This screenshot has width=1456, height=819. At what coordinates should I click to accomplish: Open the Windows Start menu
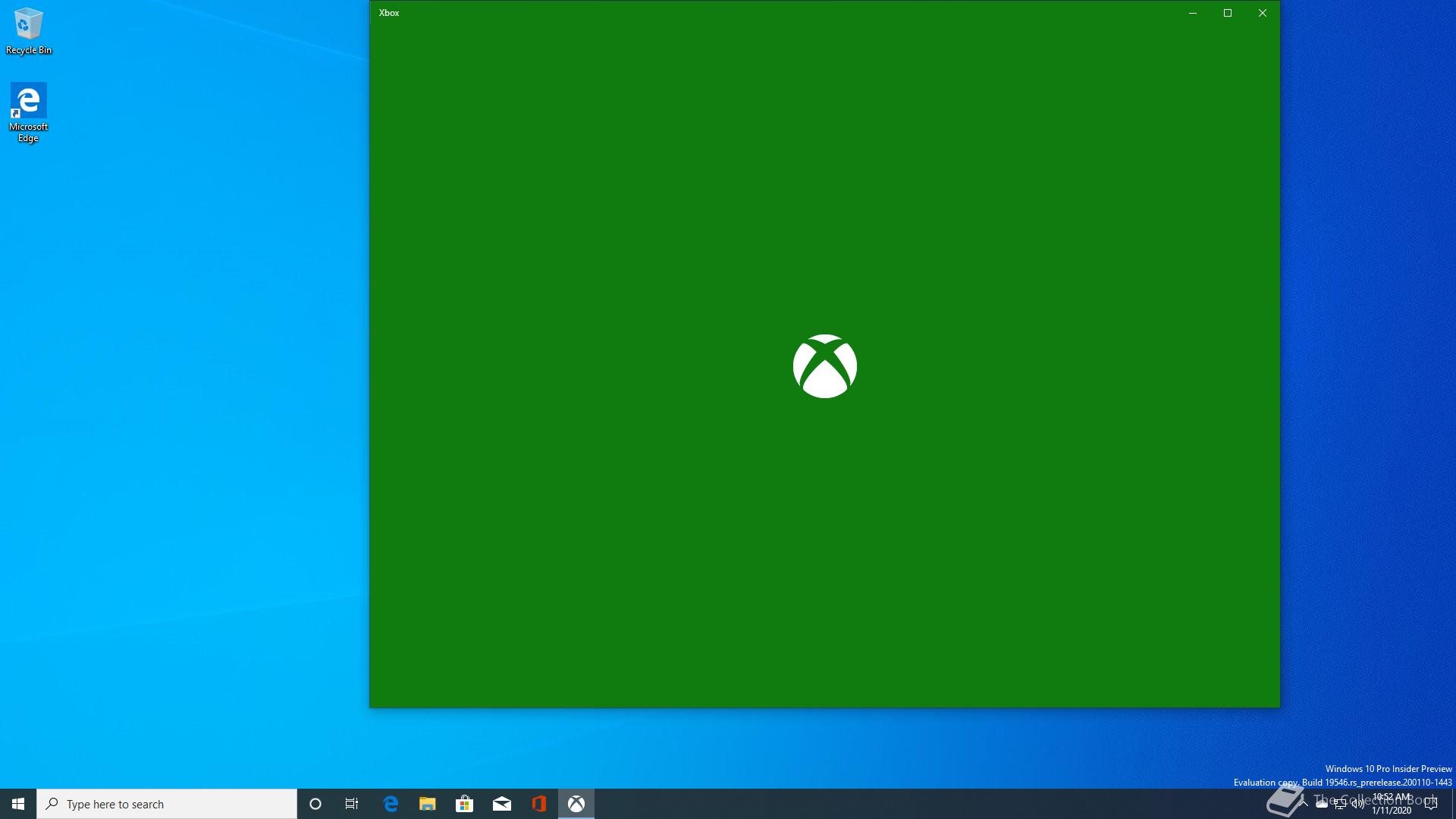pos(18,804)
